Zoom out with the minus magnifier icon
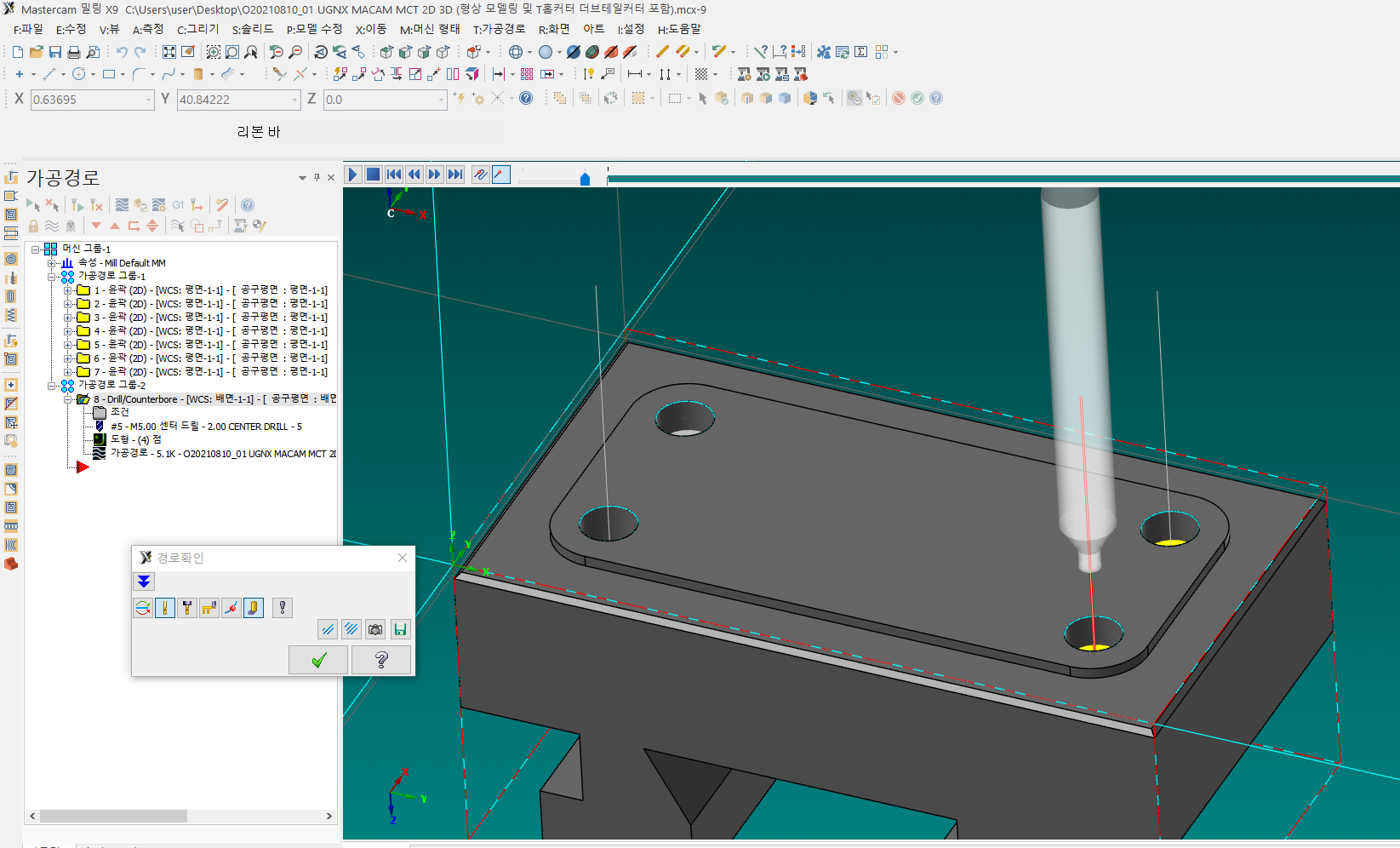Screen dimensions: 1400x848 click(x=295, y=52)
